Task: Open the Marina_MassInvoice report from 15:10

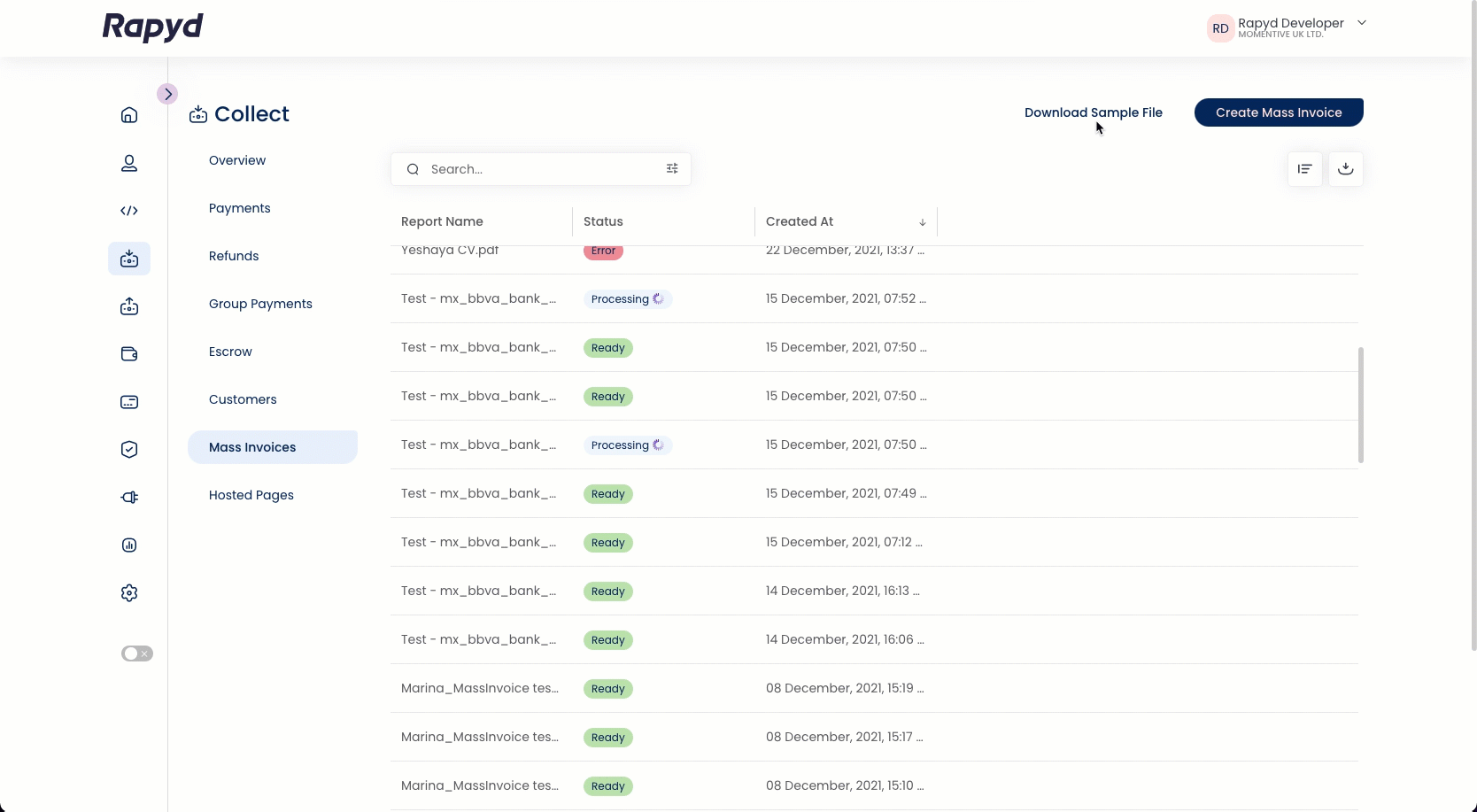Action: pyautogui.click(x=875, y=785)
